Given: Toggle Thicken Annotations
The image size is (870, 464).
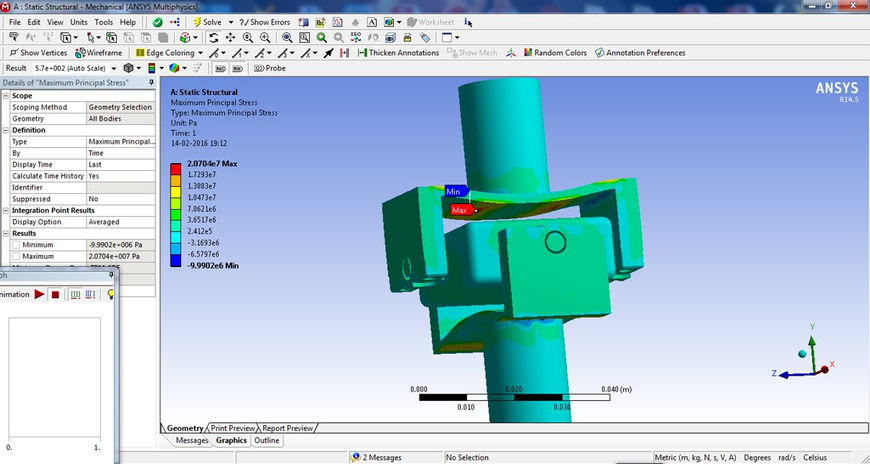Looking at the screenshot, I should point(398,53).
